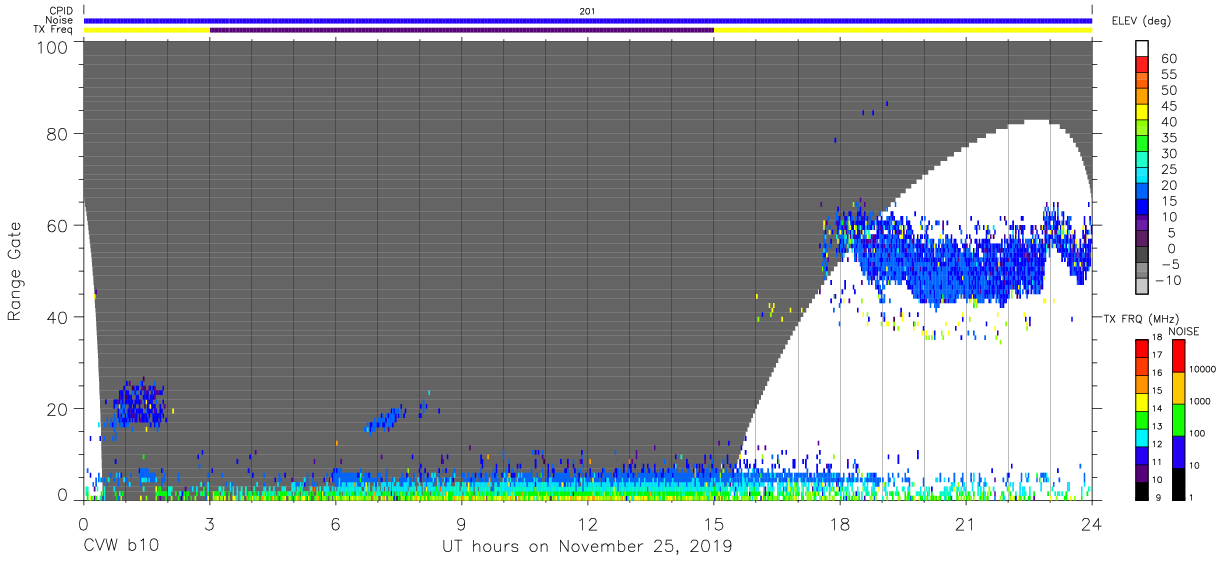The height and width of the screenshot is (567, 1228).
Task: Click the CVW b10 radar beam label
Action: [121, 547]
